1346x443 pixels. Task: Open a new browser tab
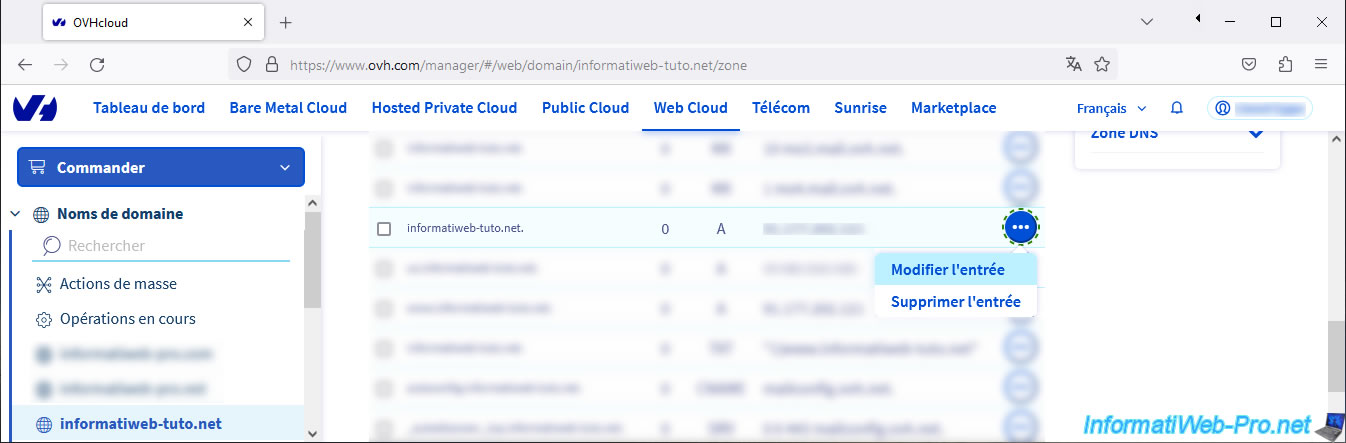[285, 22]
